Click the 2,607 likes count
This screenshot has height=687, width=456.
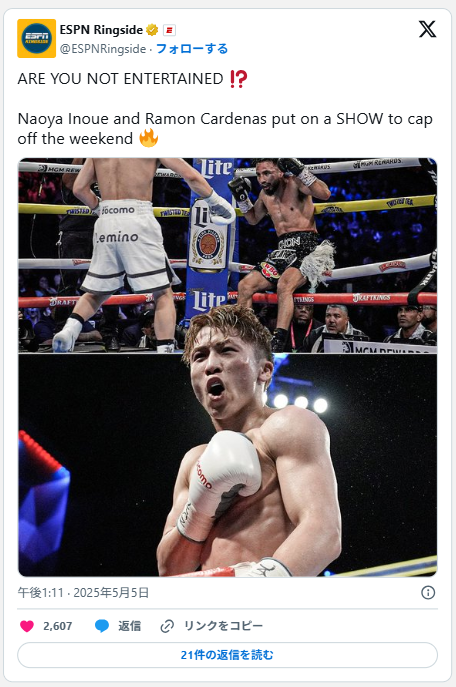57,626
